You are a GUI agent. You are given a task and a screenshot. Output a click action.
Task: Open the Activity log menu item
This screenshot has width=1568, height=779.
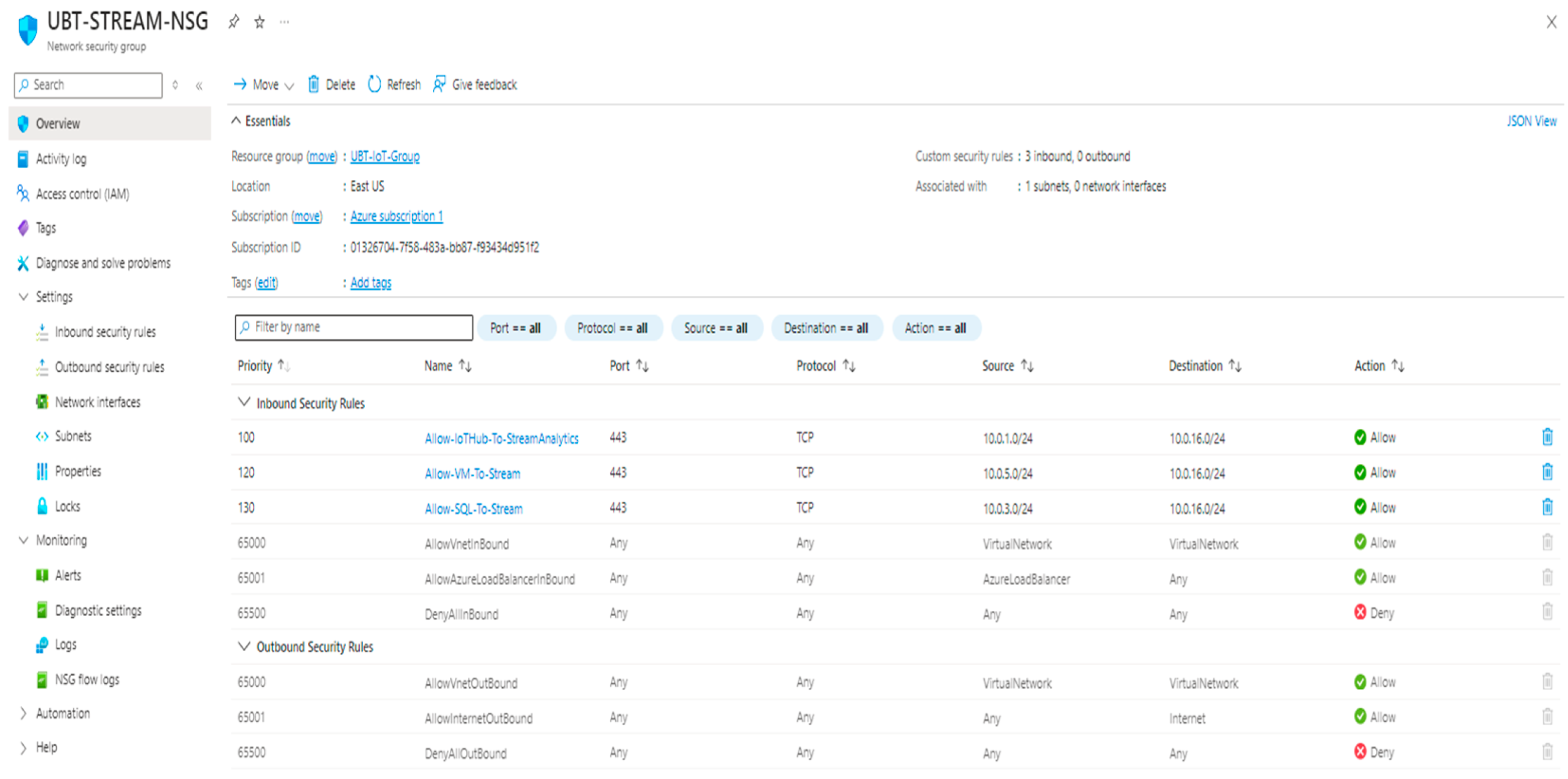coord(60,159)
